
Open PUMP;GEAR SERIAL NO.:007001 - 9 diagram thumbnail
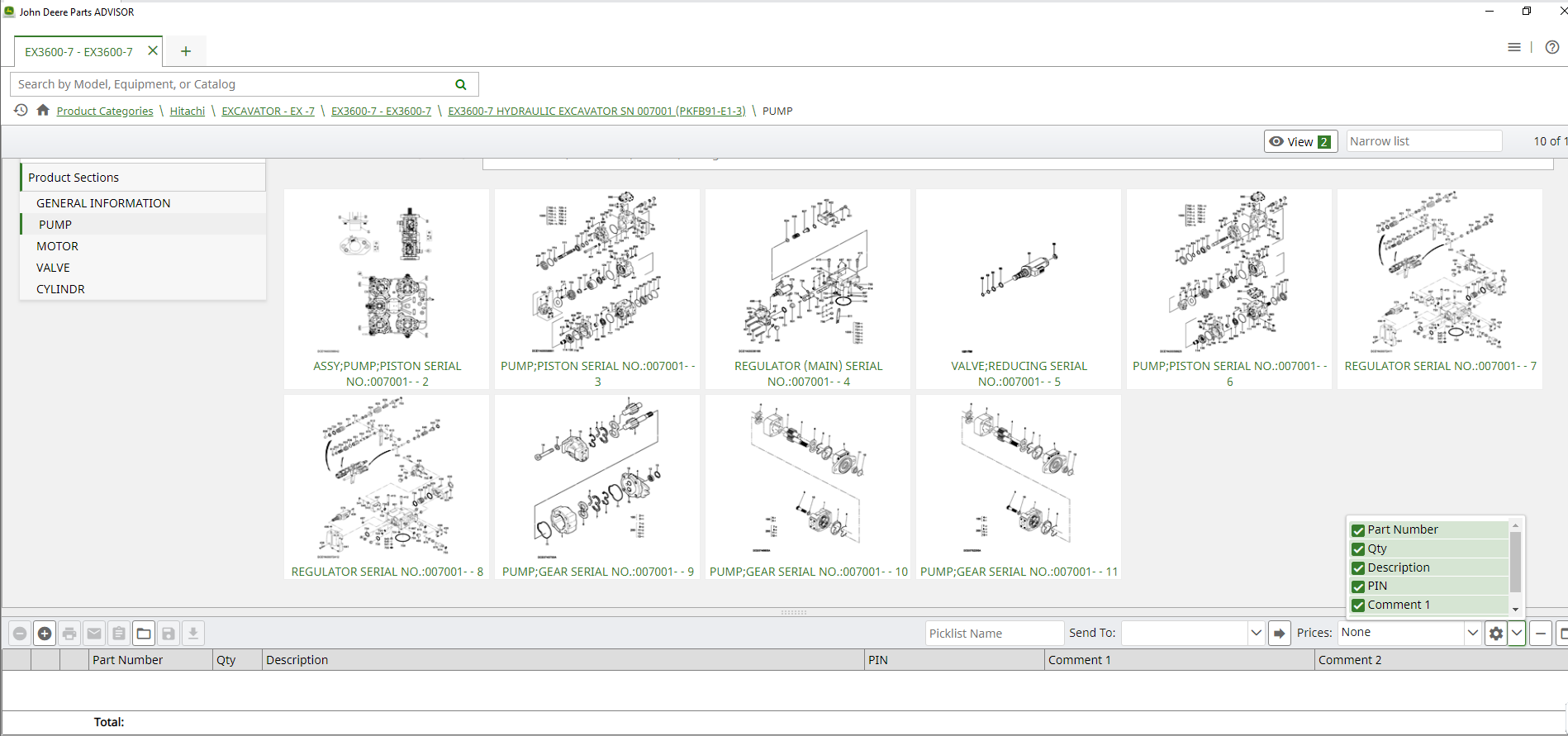[x=597, y=477]
